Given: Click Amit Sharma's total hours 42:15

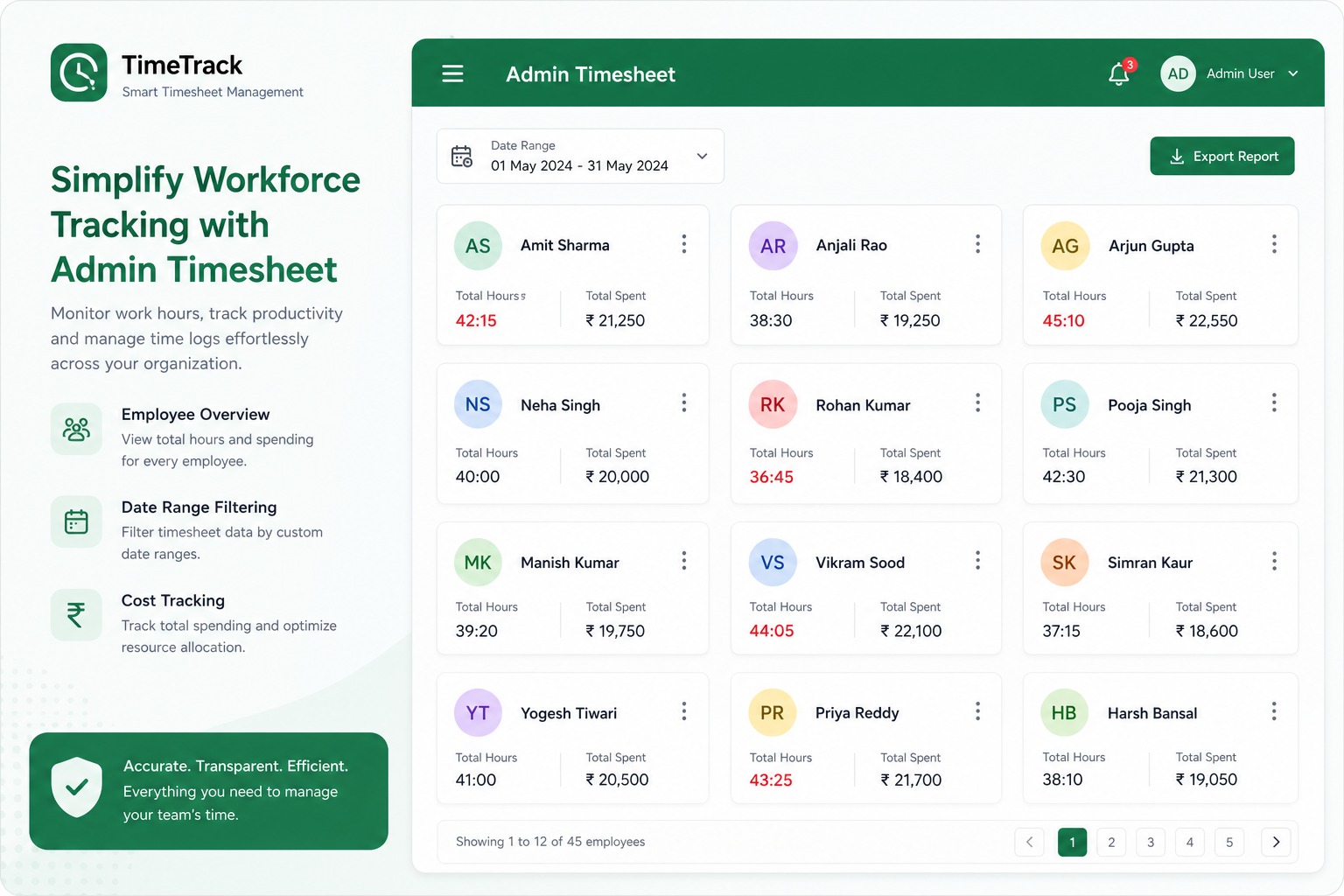Looking at the screenshot, I should 476,320.
